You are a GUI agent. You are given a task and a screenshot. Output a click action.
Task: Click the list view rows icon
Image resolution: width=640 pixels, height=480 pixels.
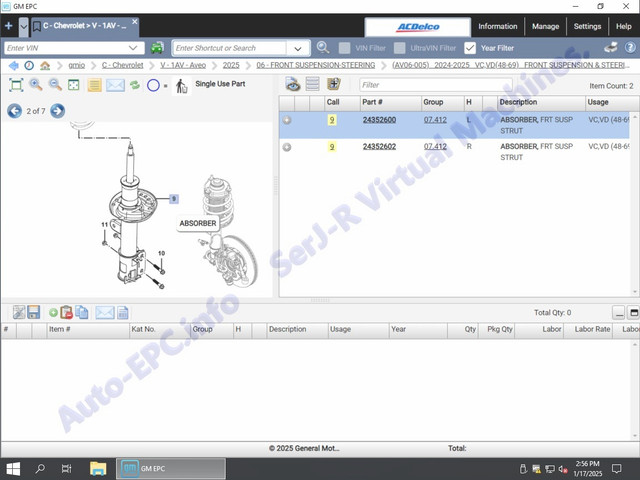[313, 84]
